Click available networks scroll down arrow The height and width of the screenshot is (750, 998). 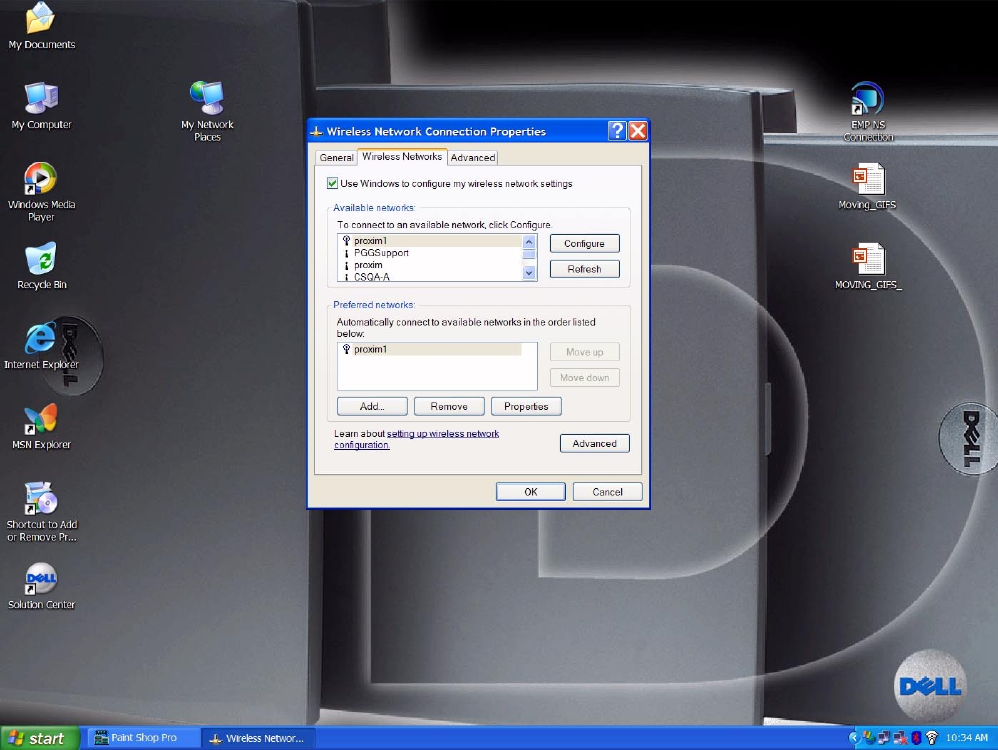click(529, 272)
